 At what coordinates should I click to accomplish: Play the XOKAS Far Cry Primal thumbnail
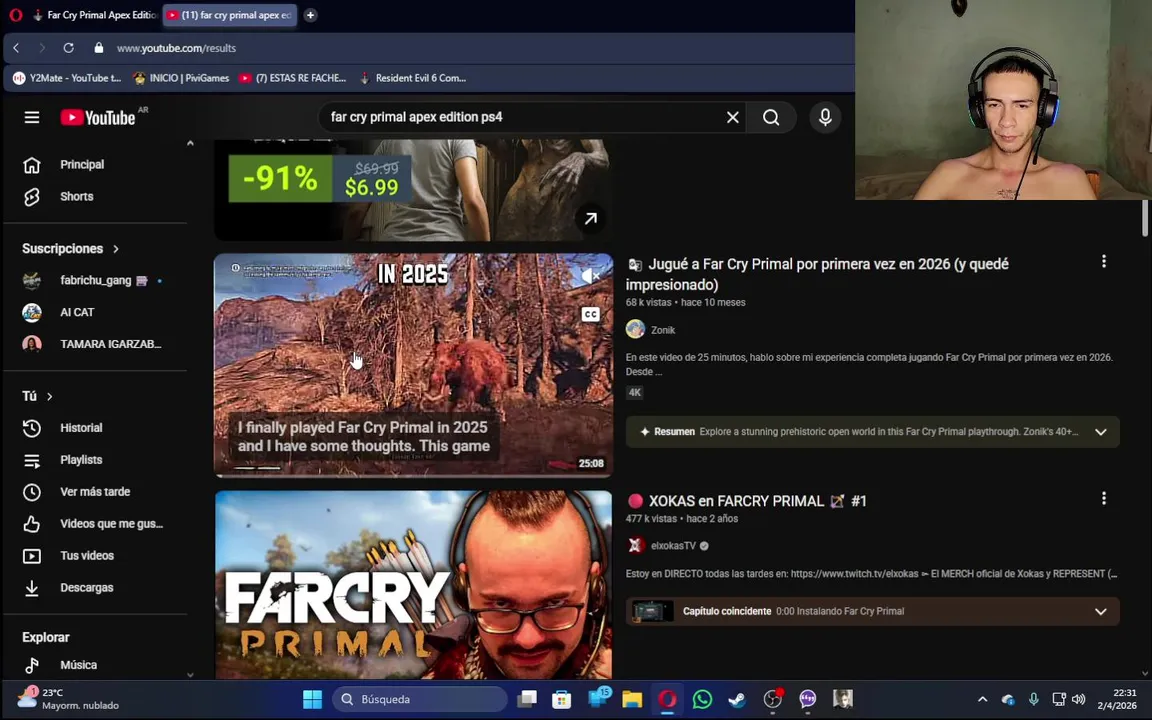414,585
